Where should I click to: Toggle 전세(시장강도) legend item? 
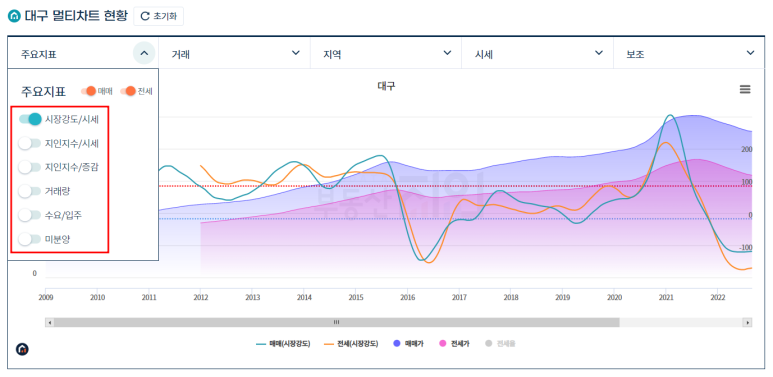click(x=351, y=344)
